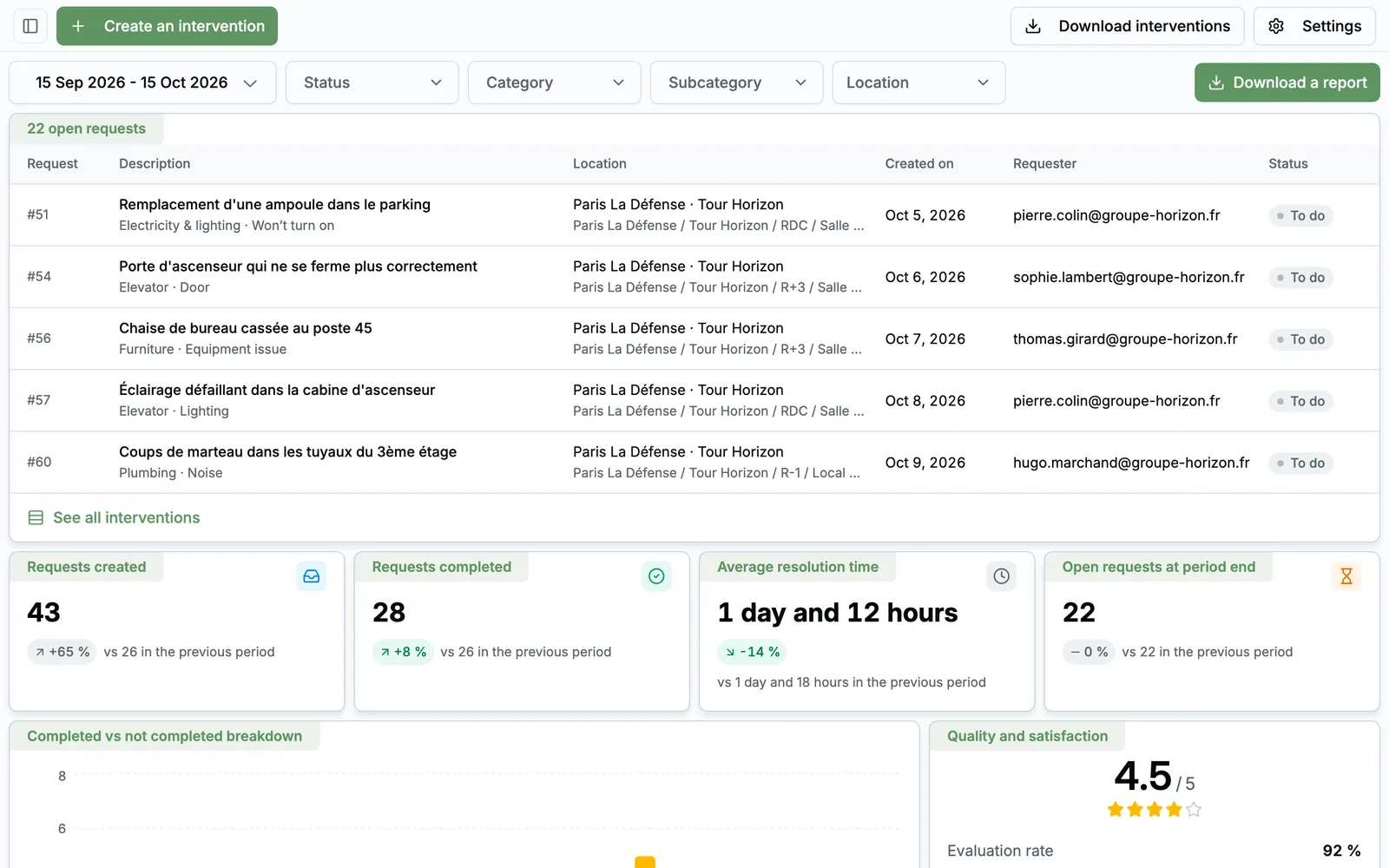Toggle the sidebar panel icon
Image resolution: width=1389 pixels, height=868 pixels.
(30, 26)
